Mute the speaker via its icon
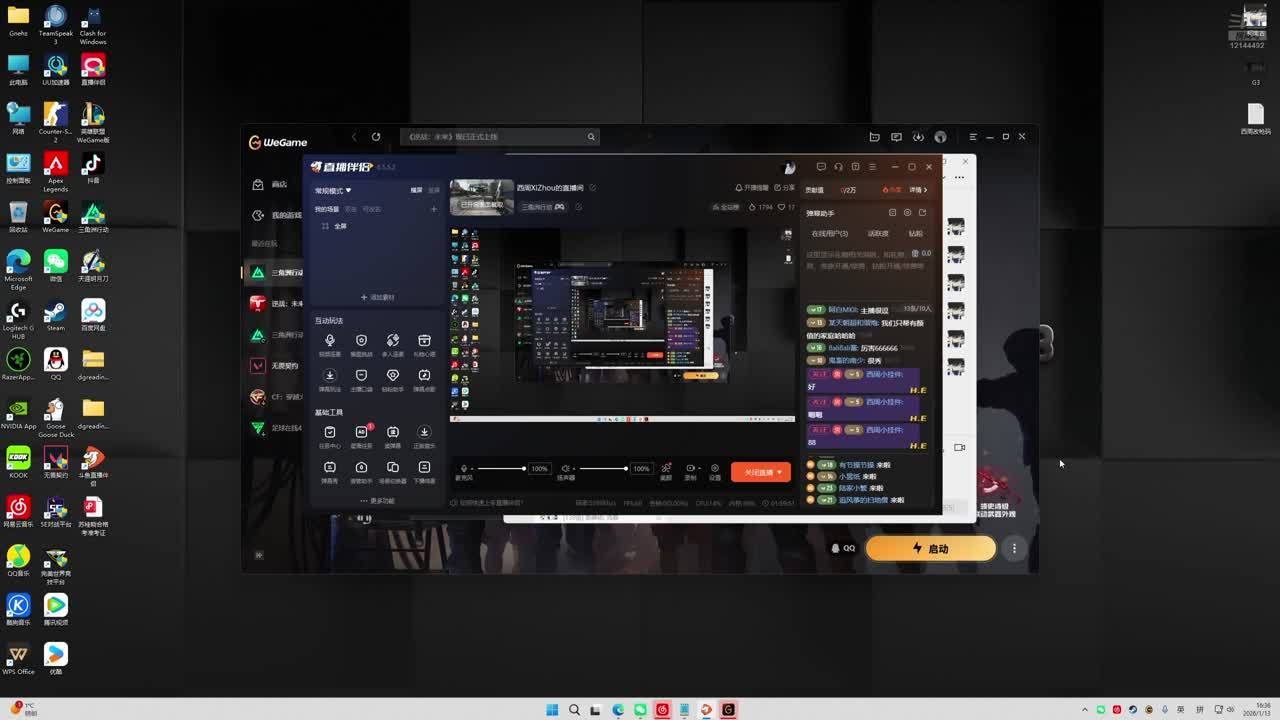 click(x=565, y=468)
